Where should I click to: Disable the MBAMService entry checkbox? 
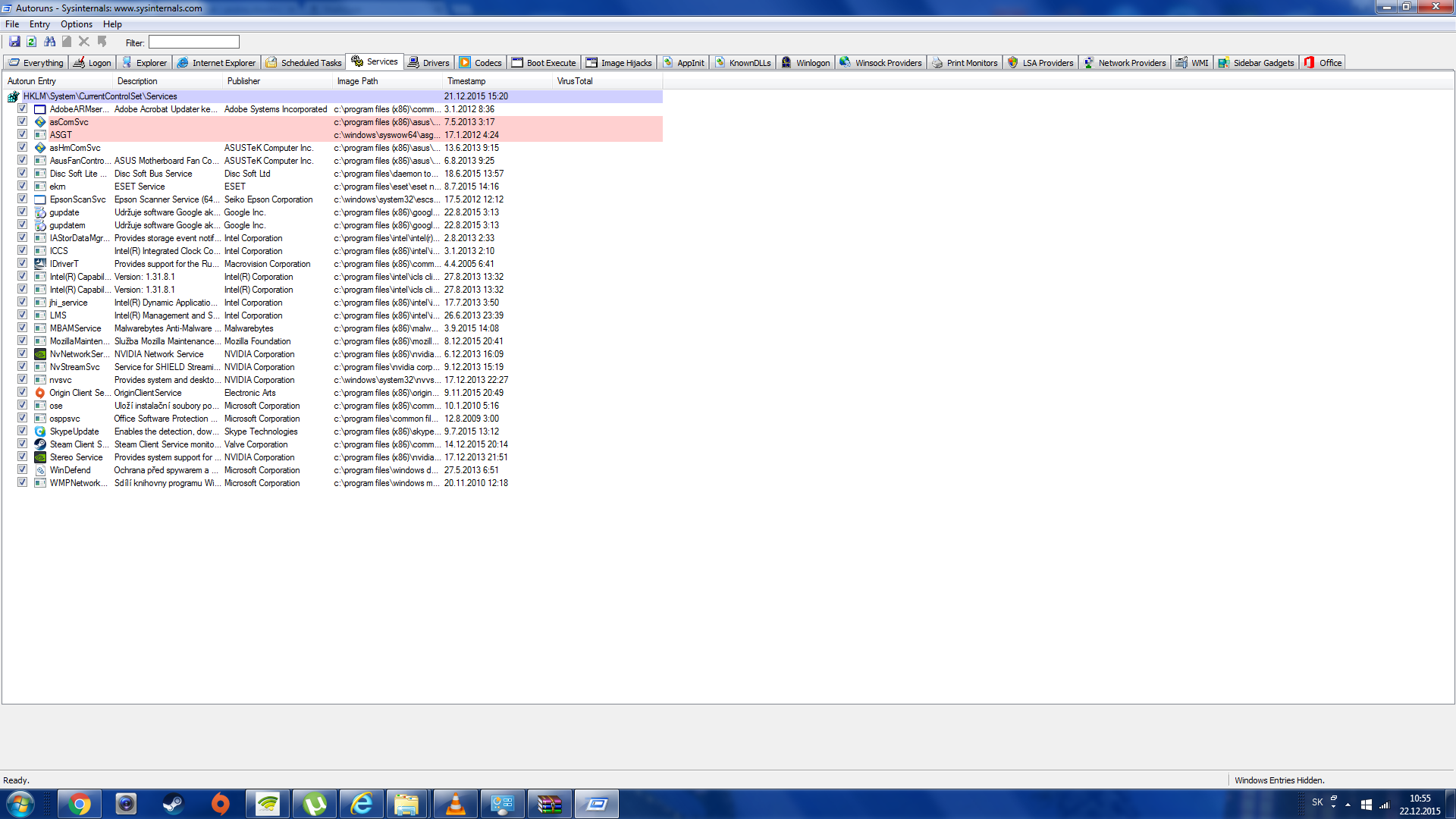point(23,328)
